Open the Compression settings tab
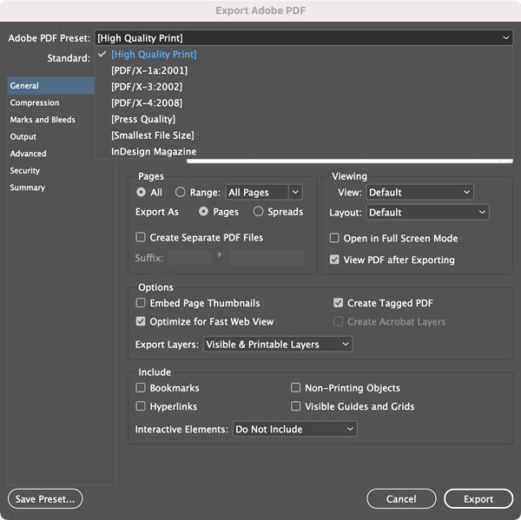The height and width of the screenshot is (520, 521). [35, 103]
